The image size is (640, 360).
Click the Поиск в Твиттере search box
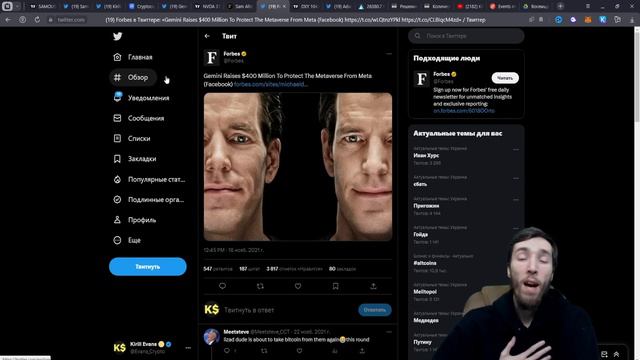pyautogui.click(x=466, y=36)
